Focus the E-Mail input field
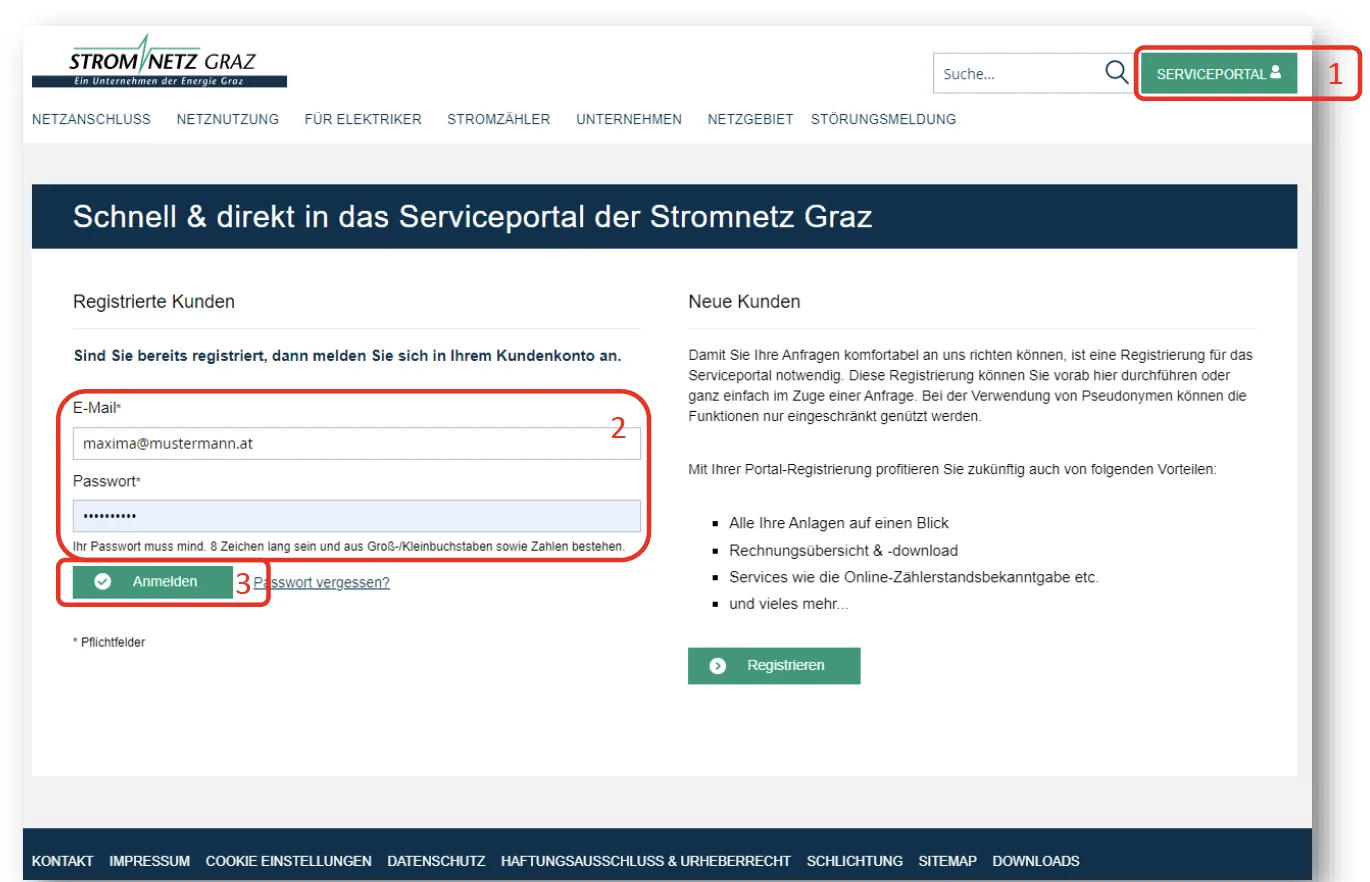 357,443
